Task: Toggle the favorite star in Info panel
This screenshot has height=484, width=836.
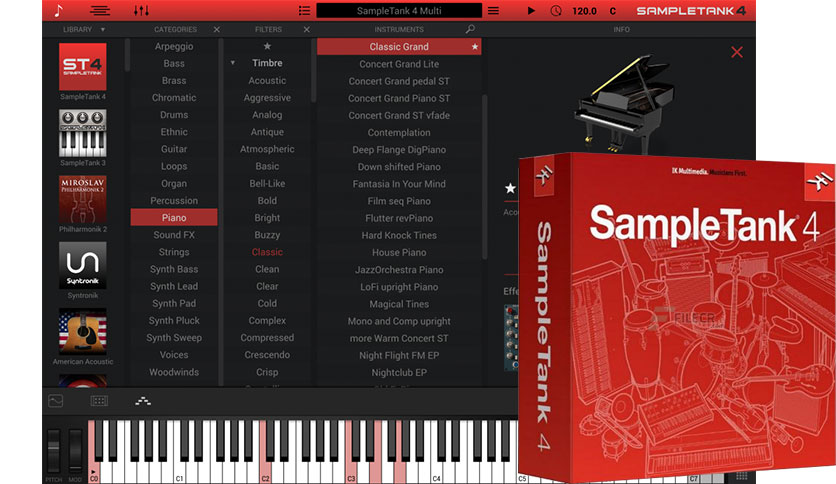Action: point(510,188)
